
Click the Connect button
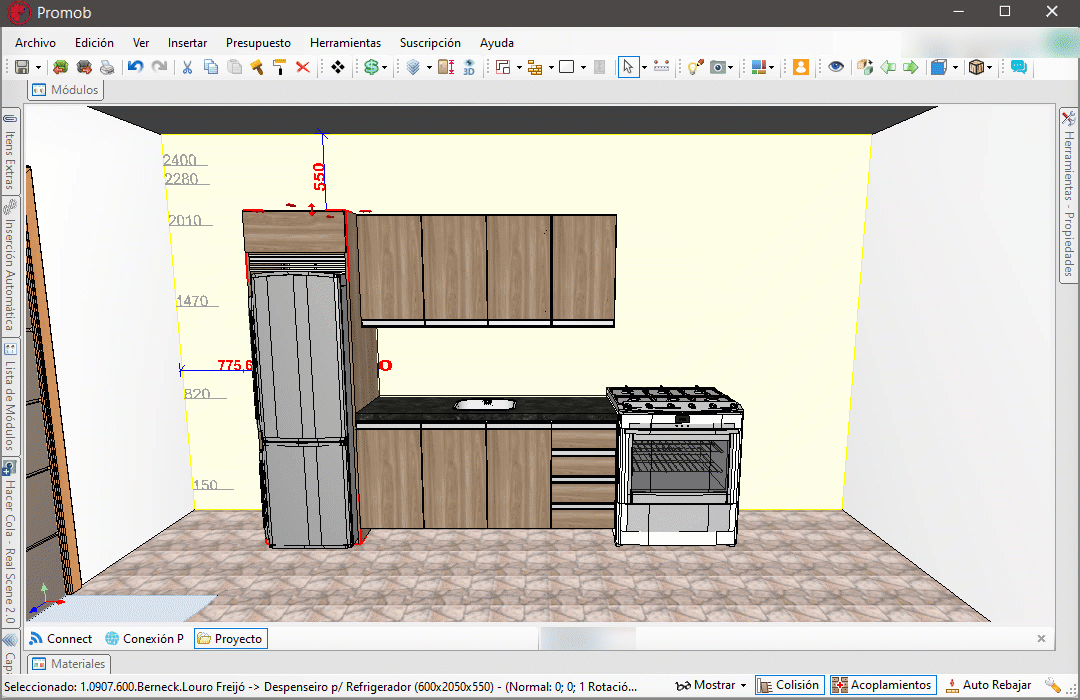tap(61, 638)
